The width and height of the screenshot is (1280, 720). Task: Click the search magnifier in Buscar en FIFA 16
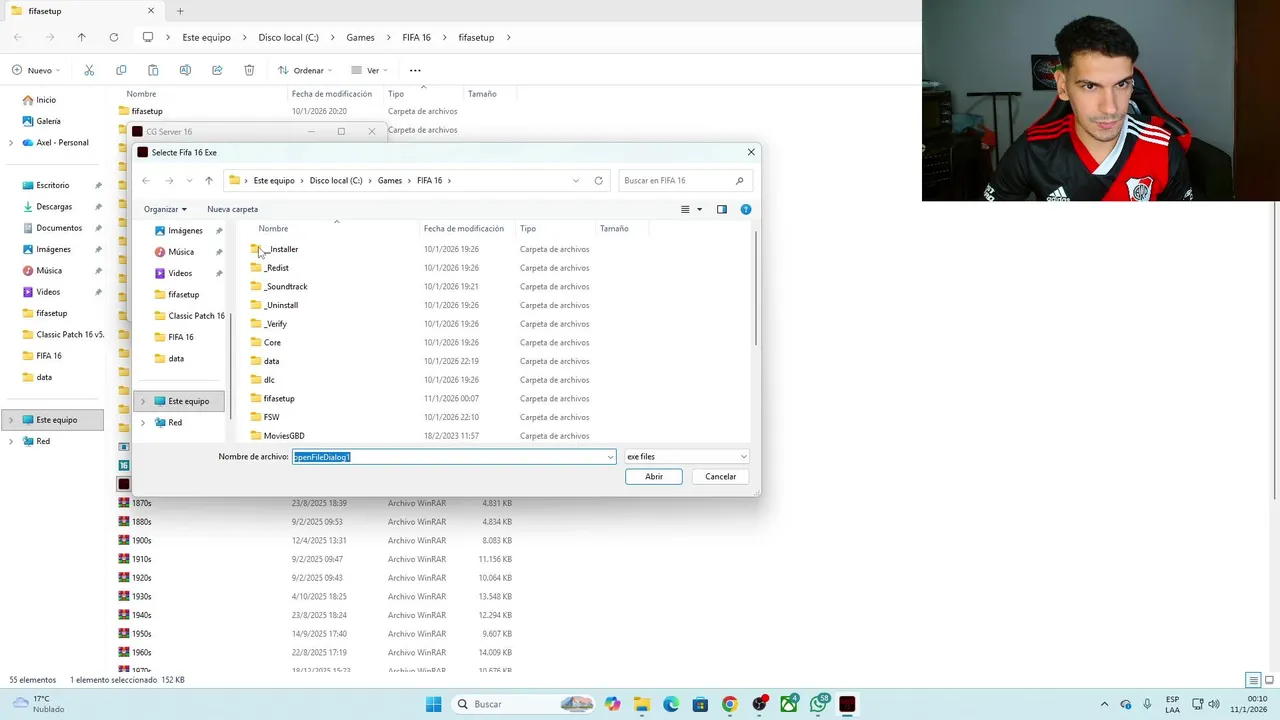[739, 181]
